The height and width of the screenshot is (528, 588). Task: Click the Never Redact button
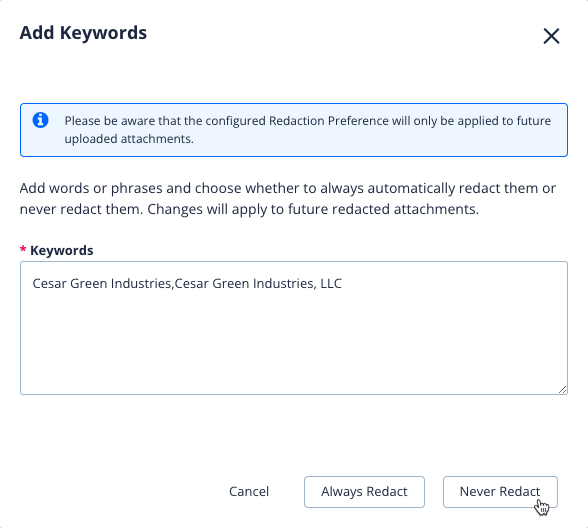coord(500,492)
